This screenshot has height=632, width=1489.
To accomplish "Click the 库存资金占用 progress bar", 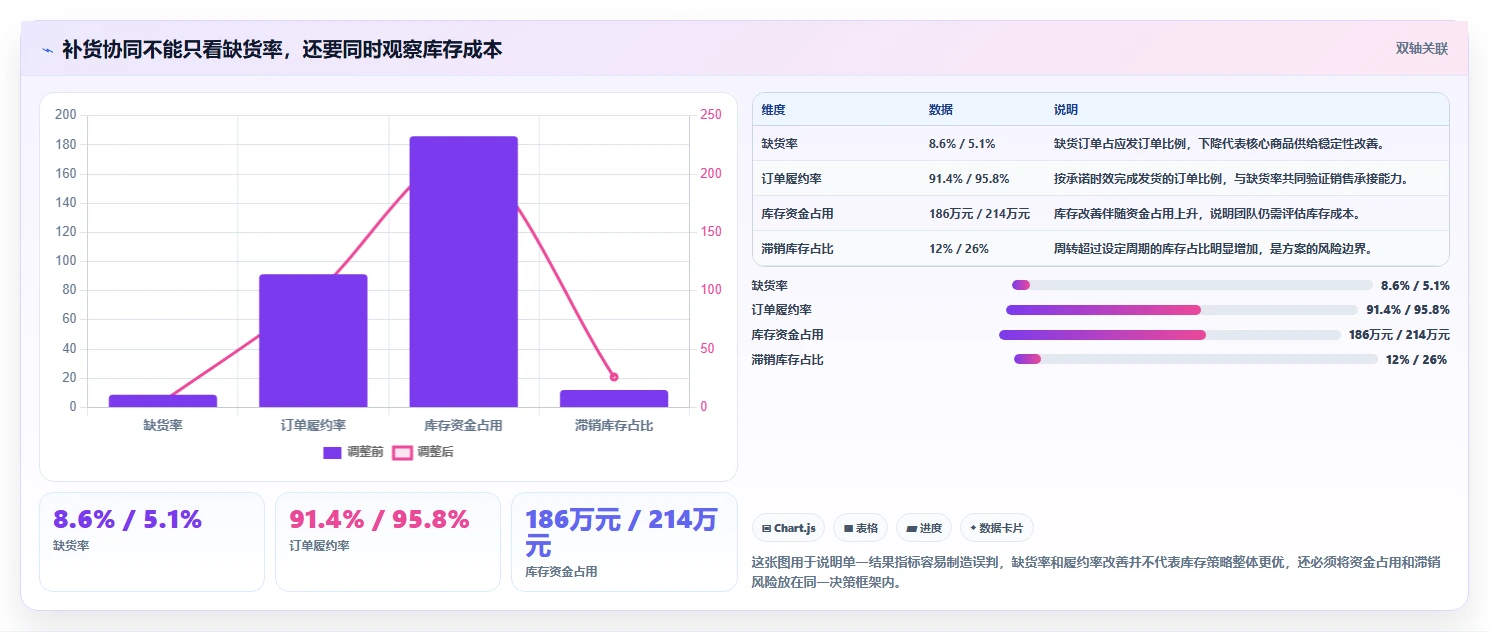I will tap(1170, 335).
